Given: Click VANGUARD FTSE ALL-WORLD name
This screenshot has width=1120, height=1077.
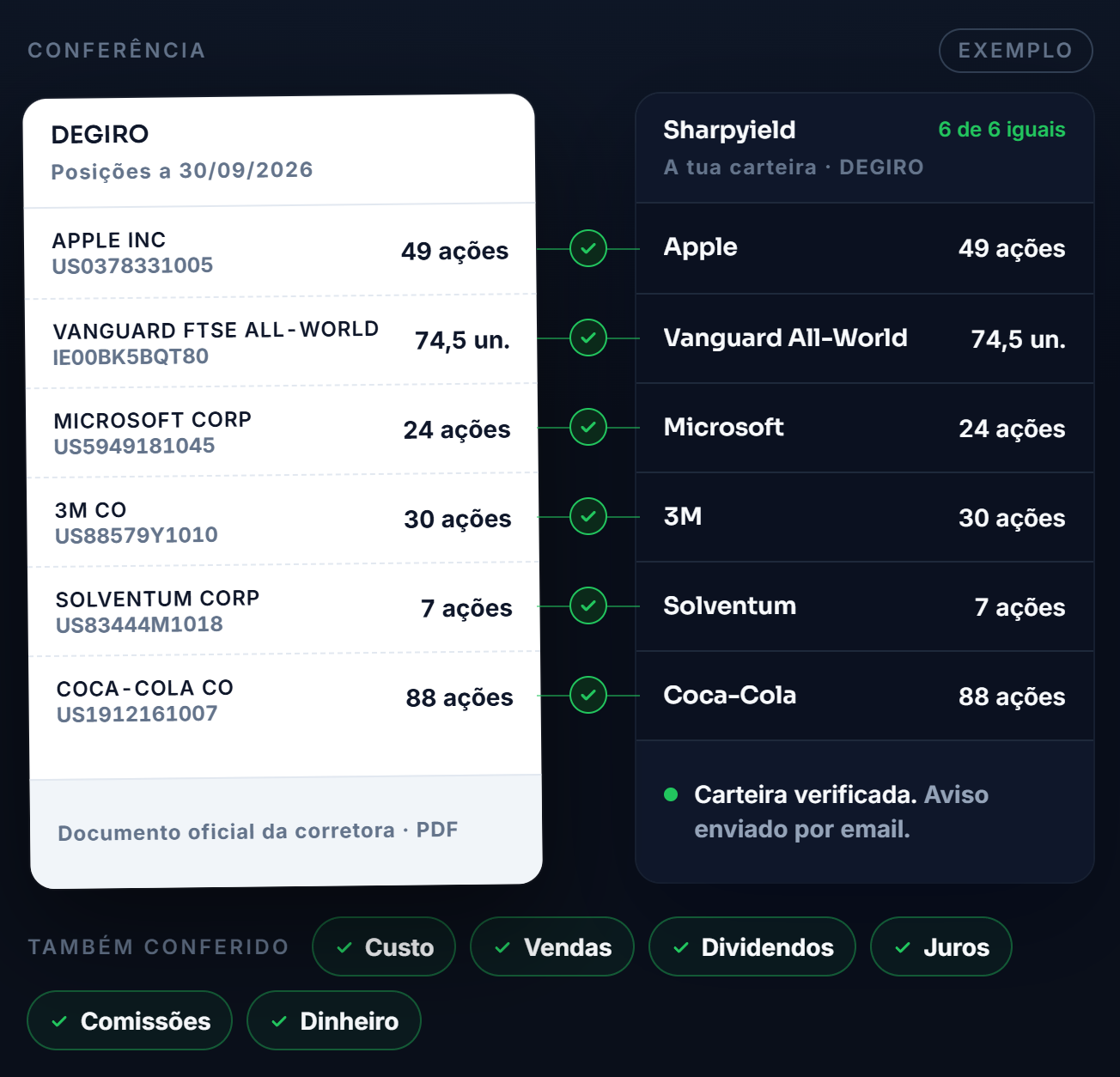Looking at the screenshot, I should [216, 330].
